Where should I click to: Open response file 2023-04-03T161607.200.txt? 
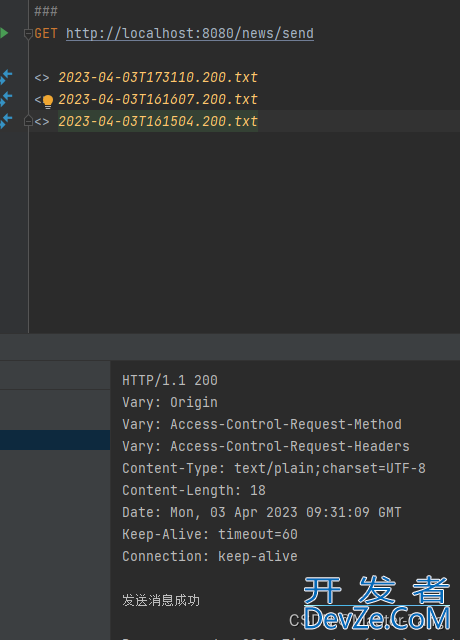point(158,100)
